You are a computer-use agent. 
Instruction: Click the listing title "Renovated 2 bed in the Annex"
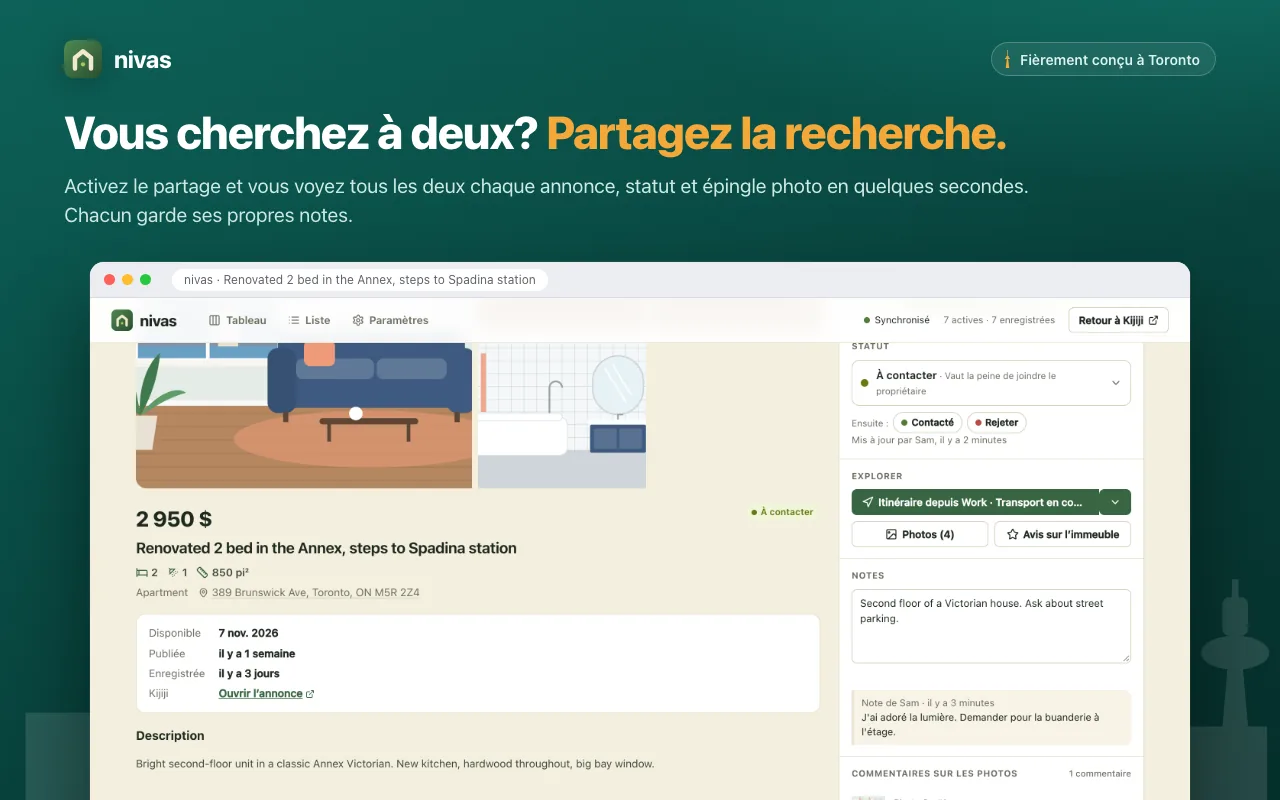326,548
